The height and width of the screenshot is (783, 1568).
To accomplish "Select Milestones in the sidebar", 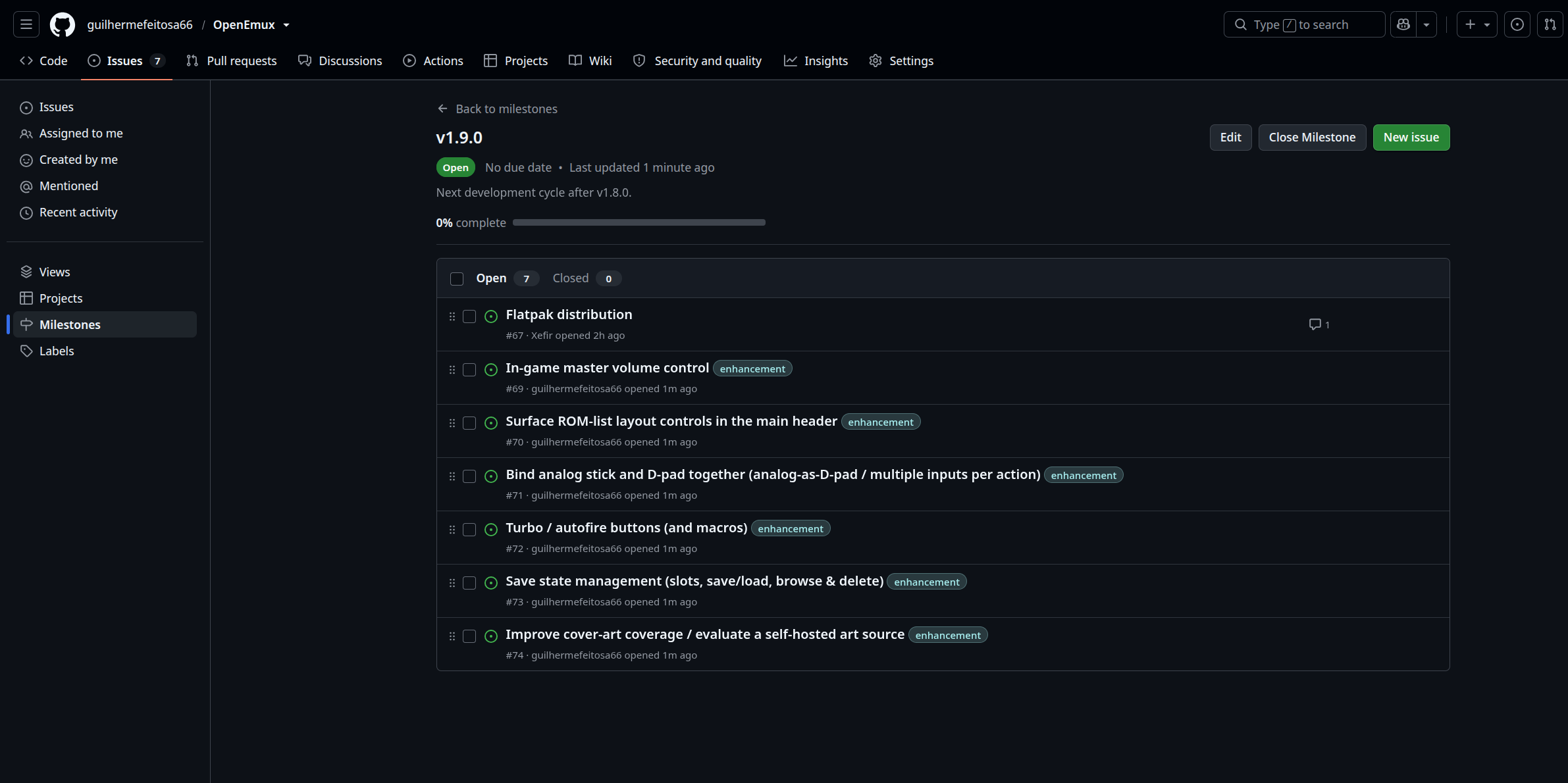I will (105, 324).
